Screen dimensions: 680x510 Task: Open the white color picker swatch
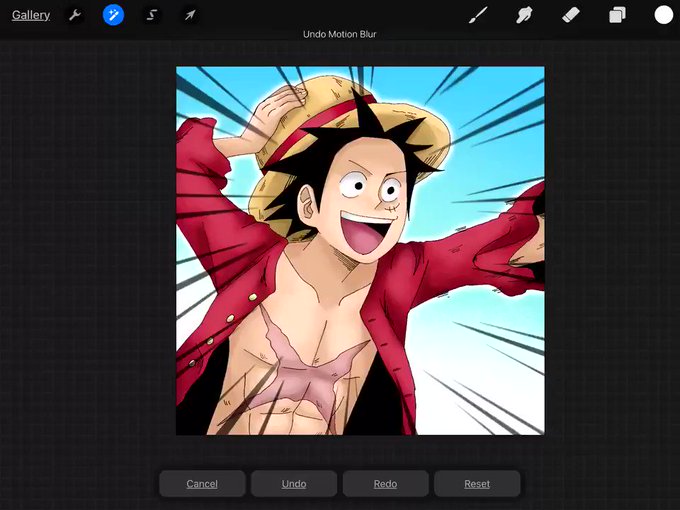tap(664, 15)
